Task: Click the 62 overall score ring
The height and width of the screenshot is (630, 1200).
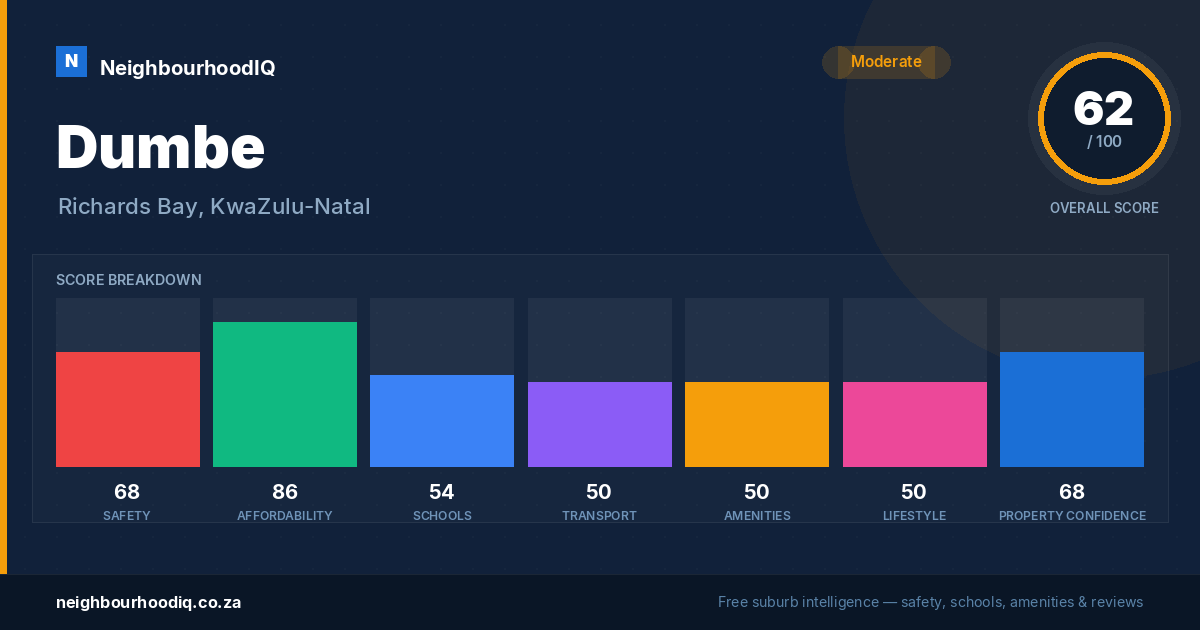Action: [x=1104, y=118]
